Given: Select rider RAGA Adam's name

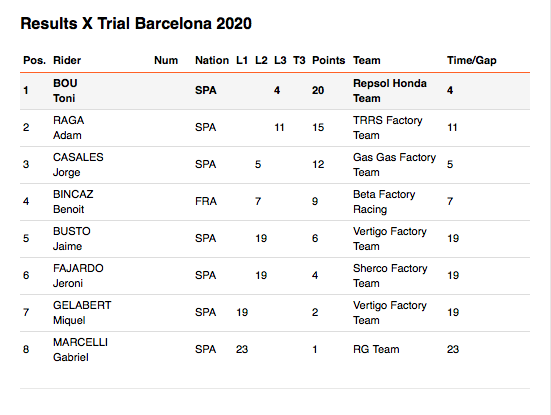Looking at the screenshot, I should [x=69, y=128].
